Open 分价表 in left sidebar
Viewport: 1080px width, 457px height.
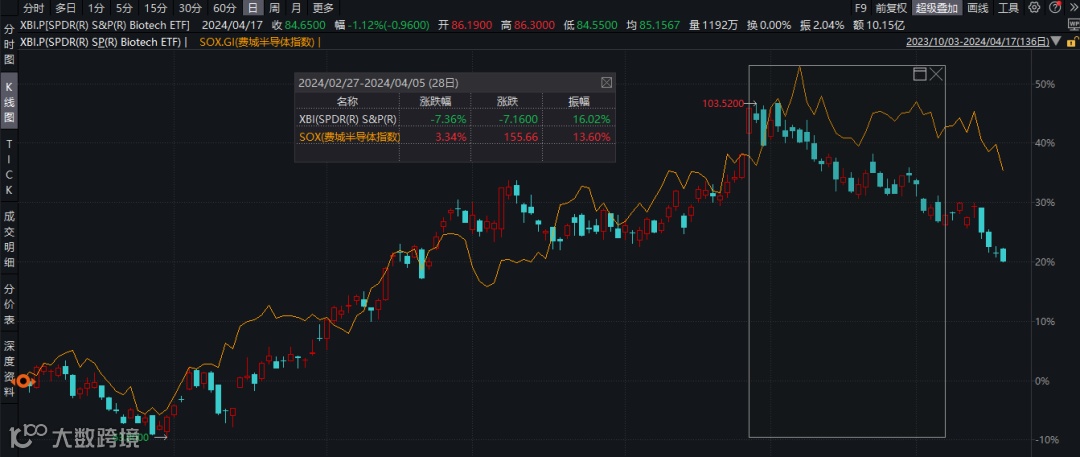point(9,303)
